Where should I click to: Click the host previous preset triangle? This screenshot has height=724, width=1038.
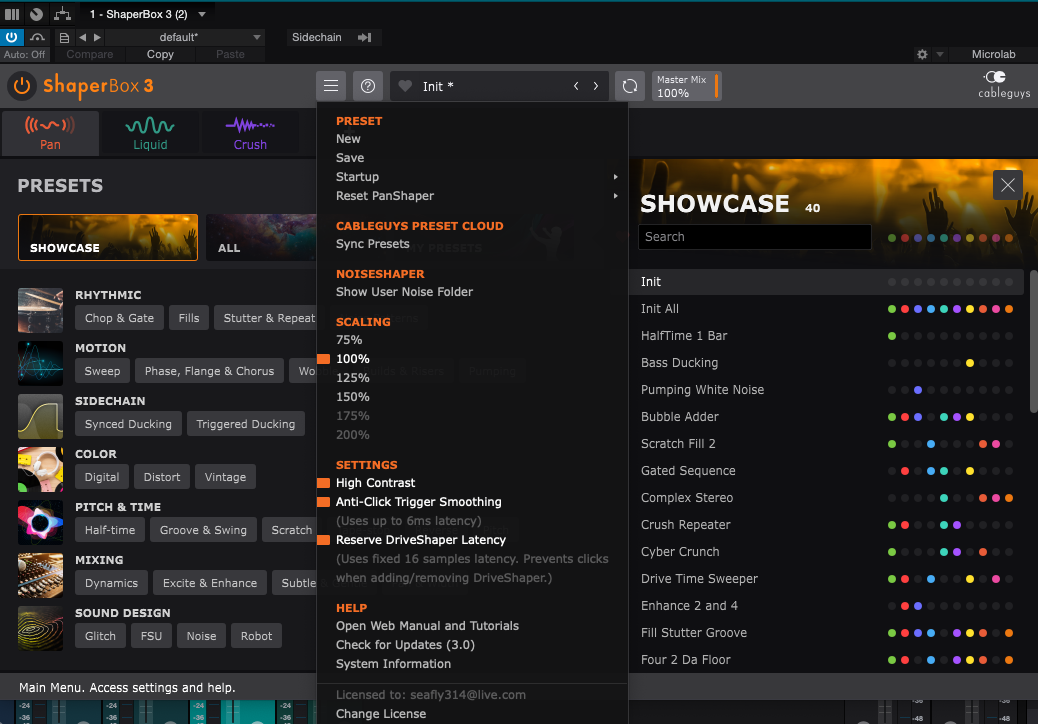point(82,38)
